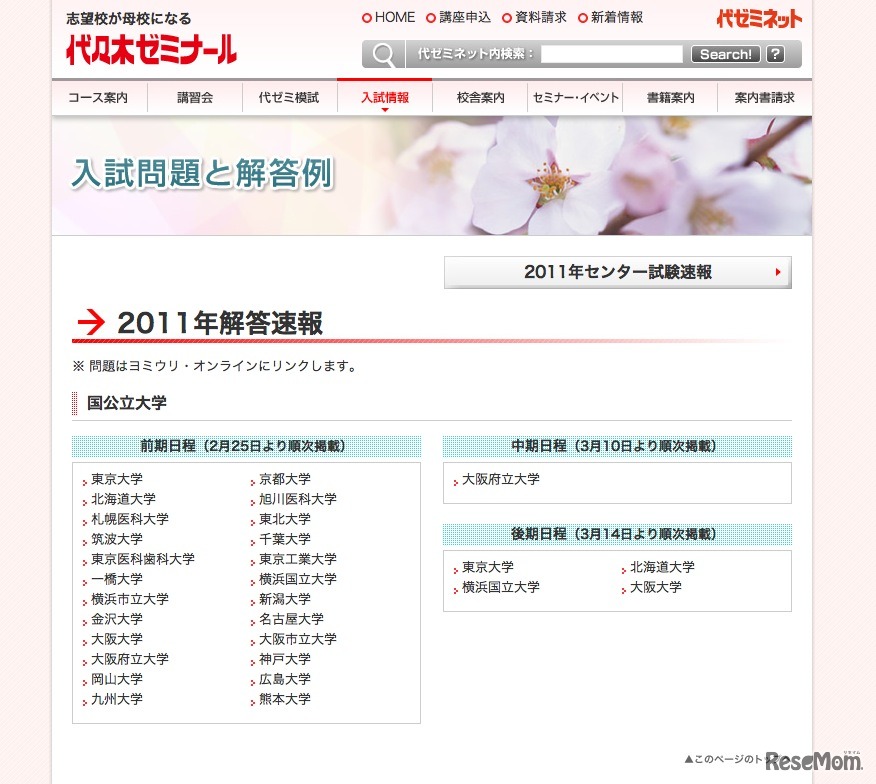Open 筑波大学 link

tap(117, 539)
